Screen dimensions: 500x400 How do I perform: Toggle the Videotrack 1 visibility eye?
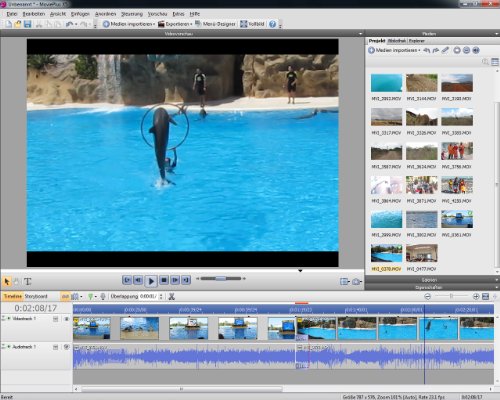click(x=66, y=319)
